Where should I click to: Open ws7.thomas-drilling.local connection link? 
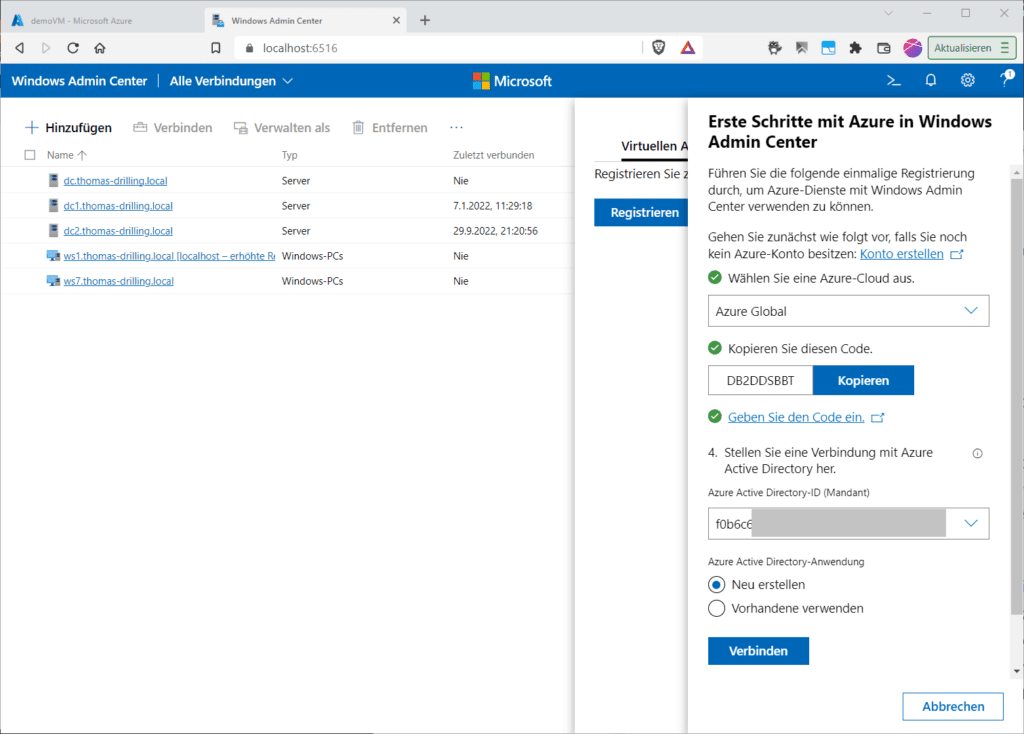point(118,281)
